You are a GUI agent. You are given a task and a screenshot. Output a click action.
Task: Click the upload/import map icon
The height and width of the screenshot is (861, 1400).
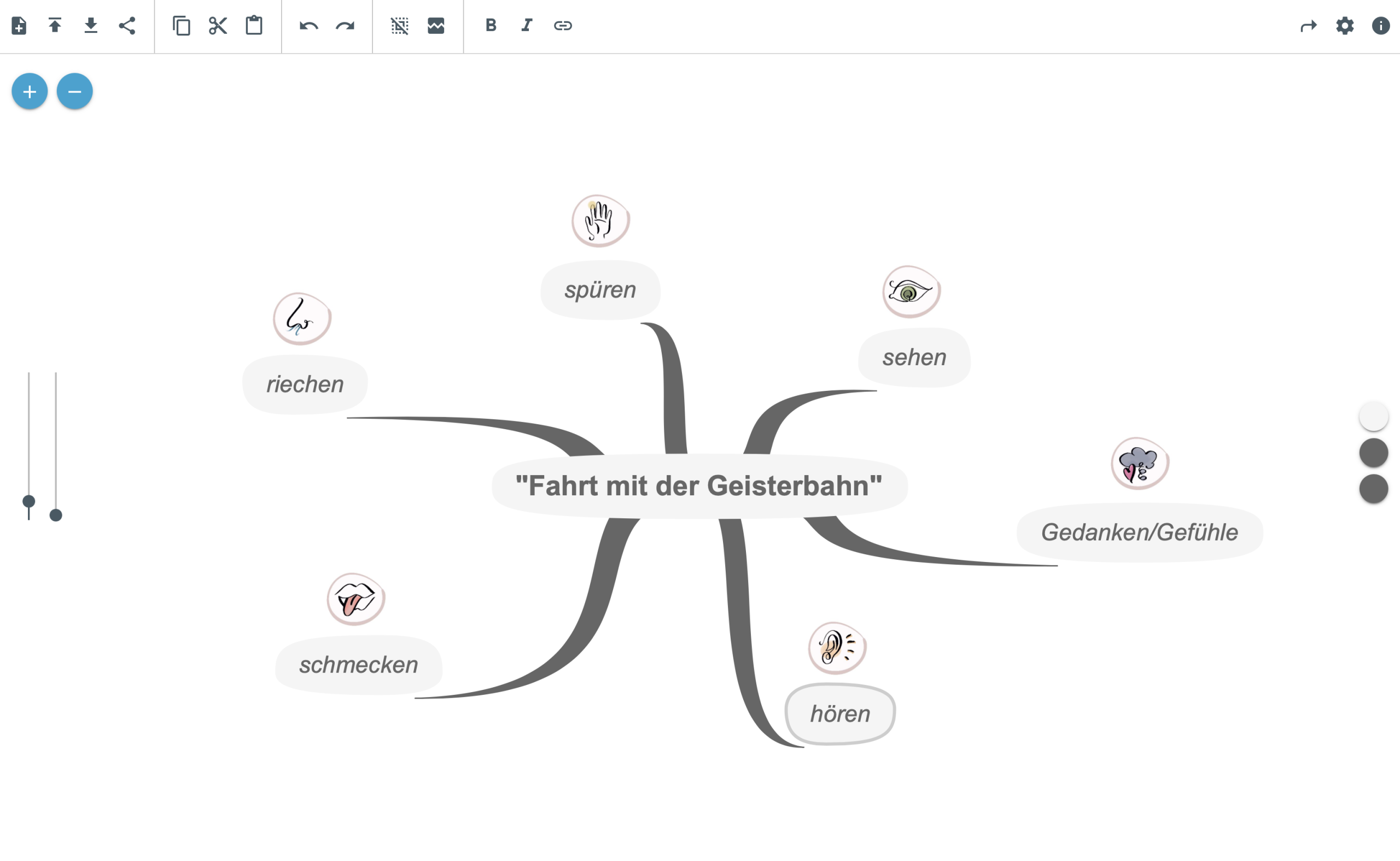coord(55,26)
